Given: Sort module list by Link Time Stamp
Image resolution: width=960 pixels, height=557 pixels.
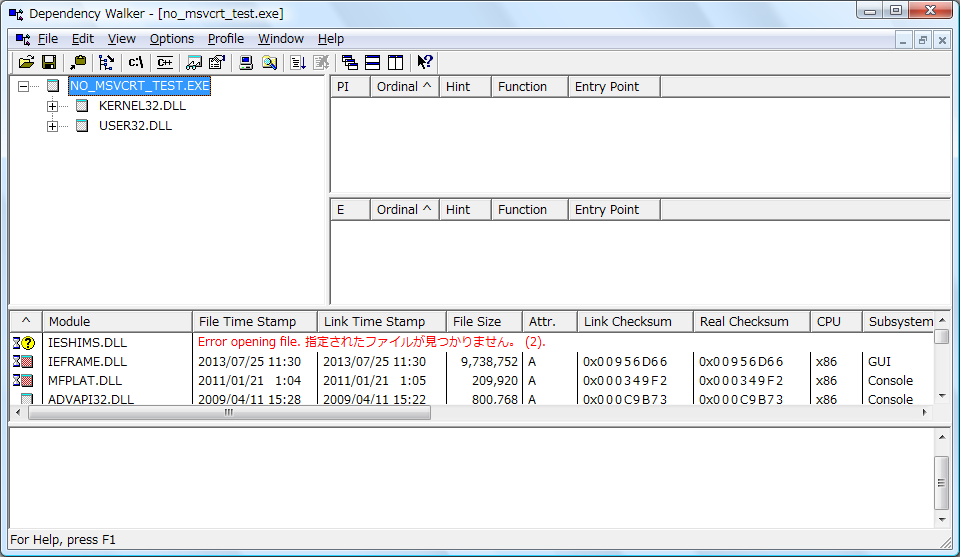Looking at the screenshot, I should pyautogui.click(x=381, y=322).
